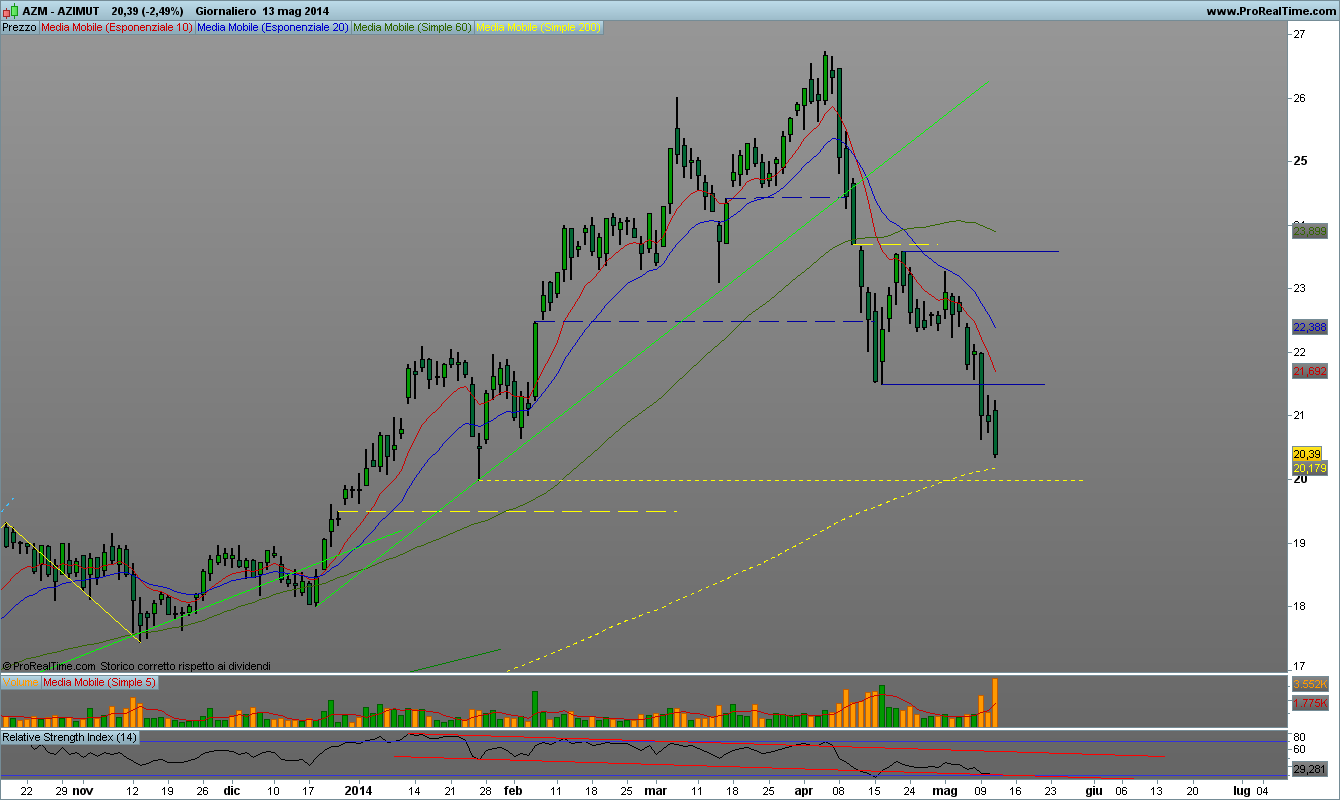Select the 20,39 current price tag
Image resolution: width=1340 pixels, height=800 pixels.
pyautogui.click(x=1309, y=454)
